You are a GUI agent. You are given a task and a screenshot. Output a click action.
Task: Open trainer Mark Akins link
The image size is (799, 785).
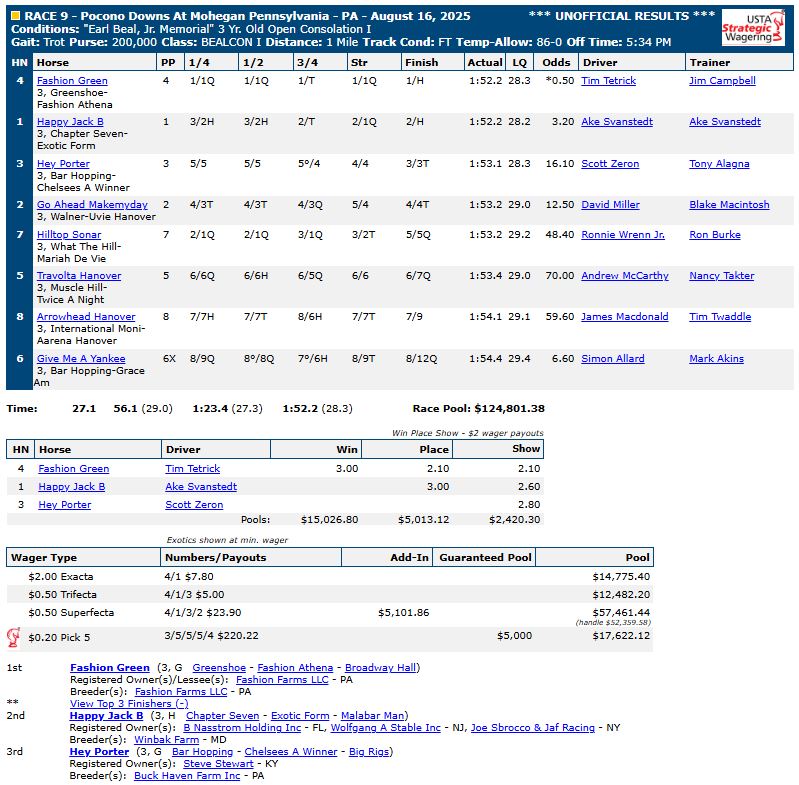click(x=716, y=359)
